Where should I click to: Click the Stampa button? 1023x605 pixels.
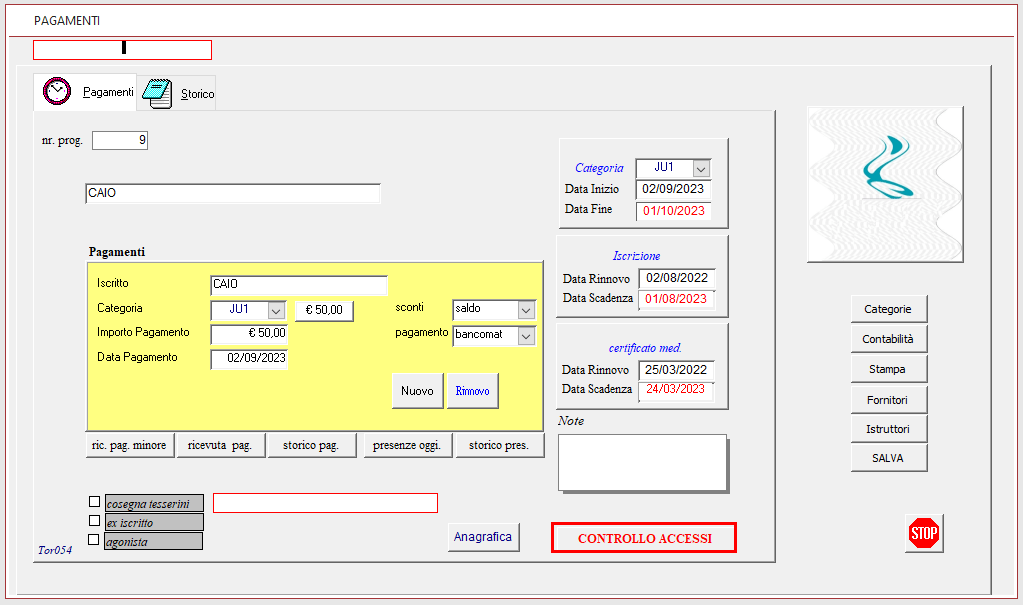tap(889, 369)
